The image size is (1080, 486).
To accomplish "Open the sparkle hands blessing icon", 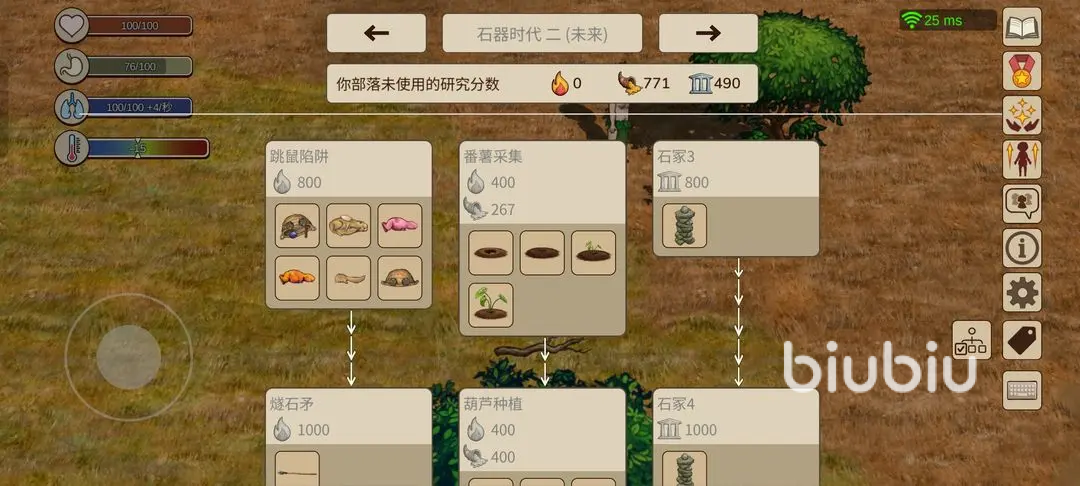I will coord(1021,115).
